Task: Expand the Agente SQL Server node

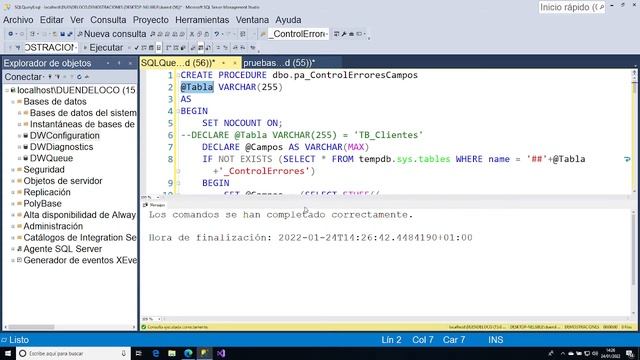Action: click(x=13, y=249)
